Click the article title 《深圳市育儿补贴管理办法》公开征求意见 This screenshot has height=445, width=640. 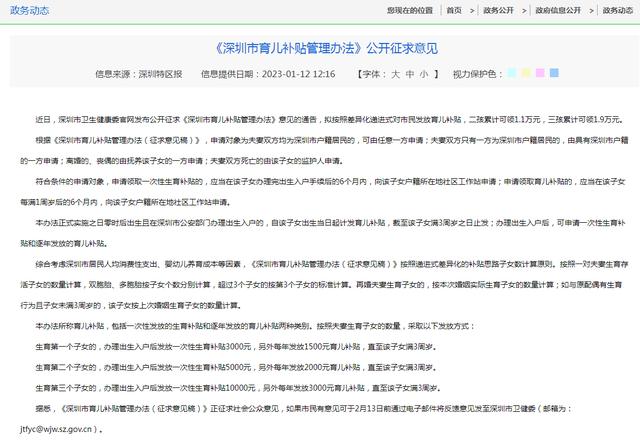[326, 49]
